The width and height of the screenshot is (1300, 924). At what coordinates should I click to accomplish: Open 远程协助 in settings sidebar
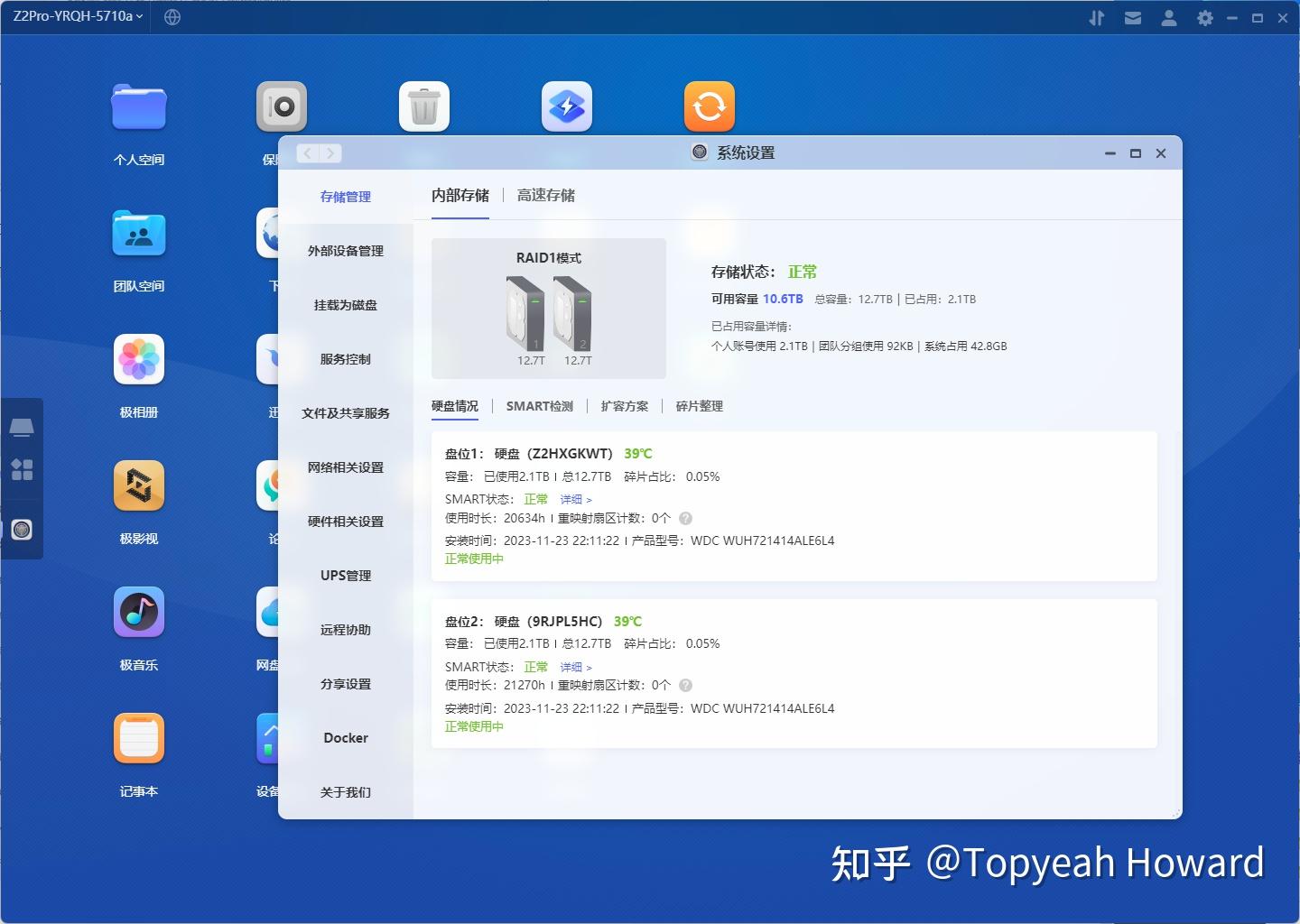click(x=346, y=630)
